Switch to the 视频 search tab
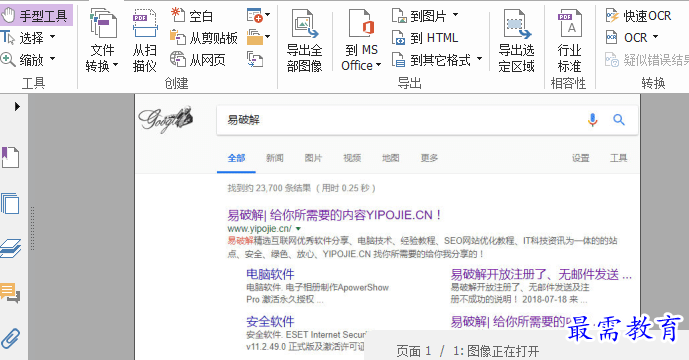 pos(352,158)
